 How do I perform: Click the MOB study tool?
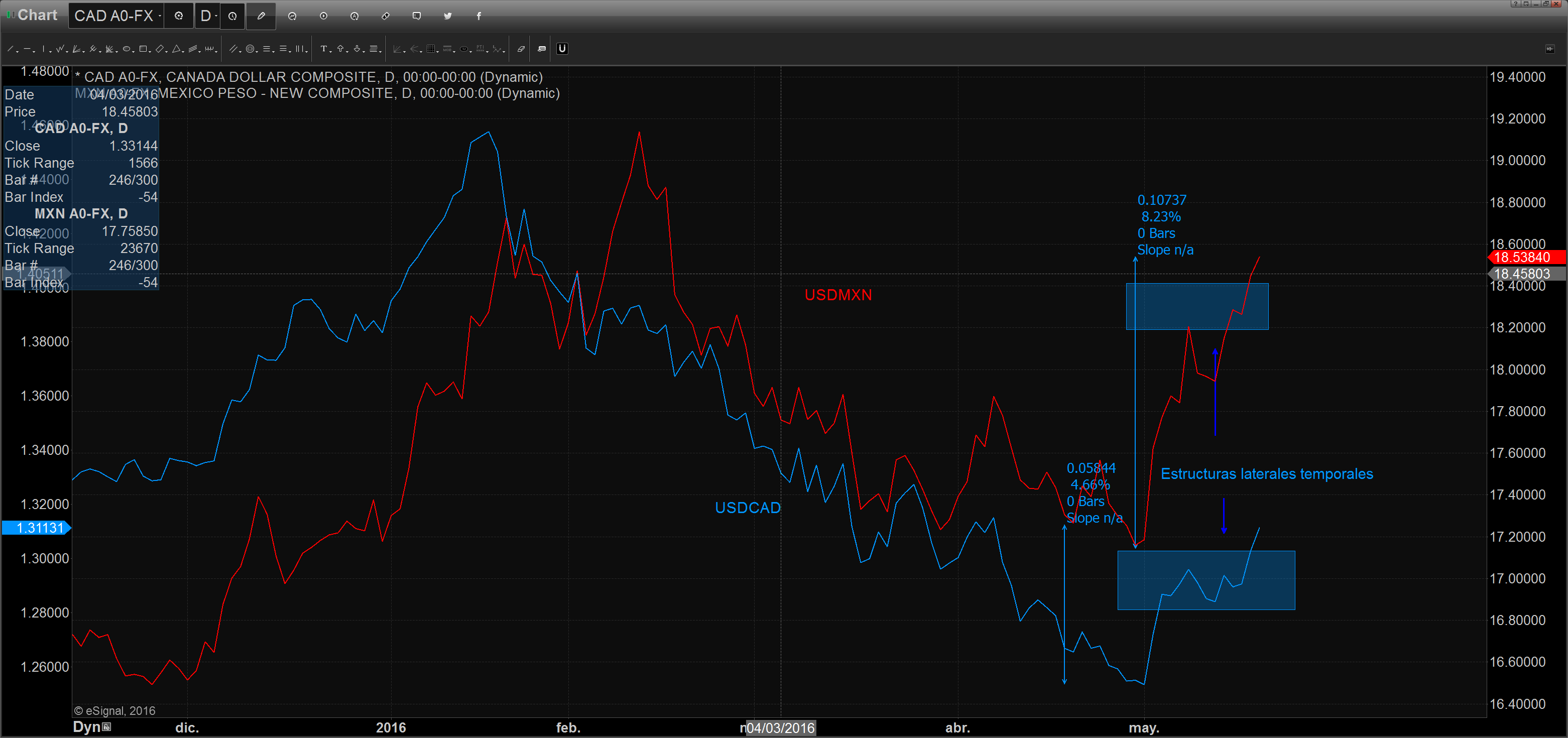click(447, 49)
